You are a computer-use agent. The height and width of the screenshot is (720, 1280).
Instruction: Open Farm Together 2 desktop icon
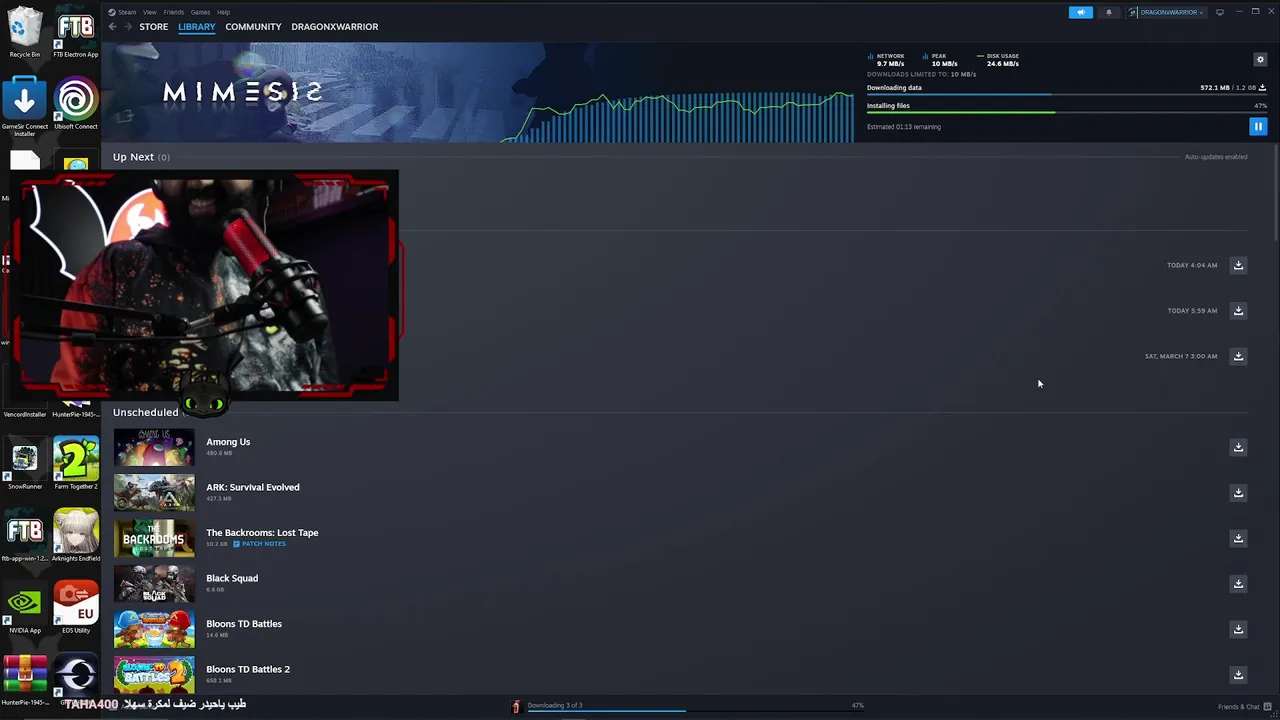(76, 464)
